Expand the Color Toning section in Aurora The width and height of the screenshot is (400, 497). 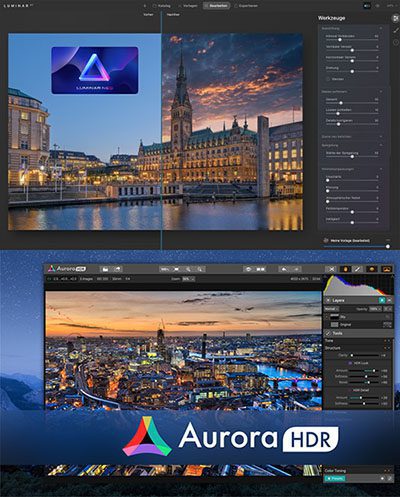[x=358, y=471]
